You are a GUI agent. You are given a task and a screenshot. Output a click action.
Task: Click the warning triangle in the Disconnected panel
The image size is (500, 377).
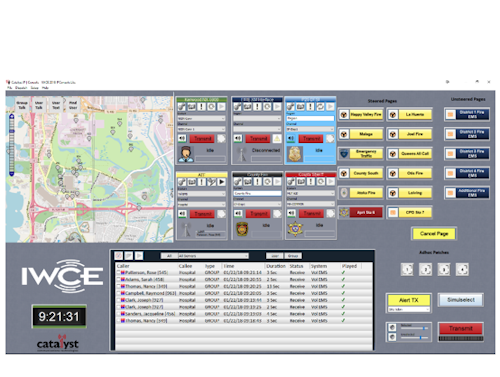click(x=277, y=138)
